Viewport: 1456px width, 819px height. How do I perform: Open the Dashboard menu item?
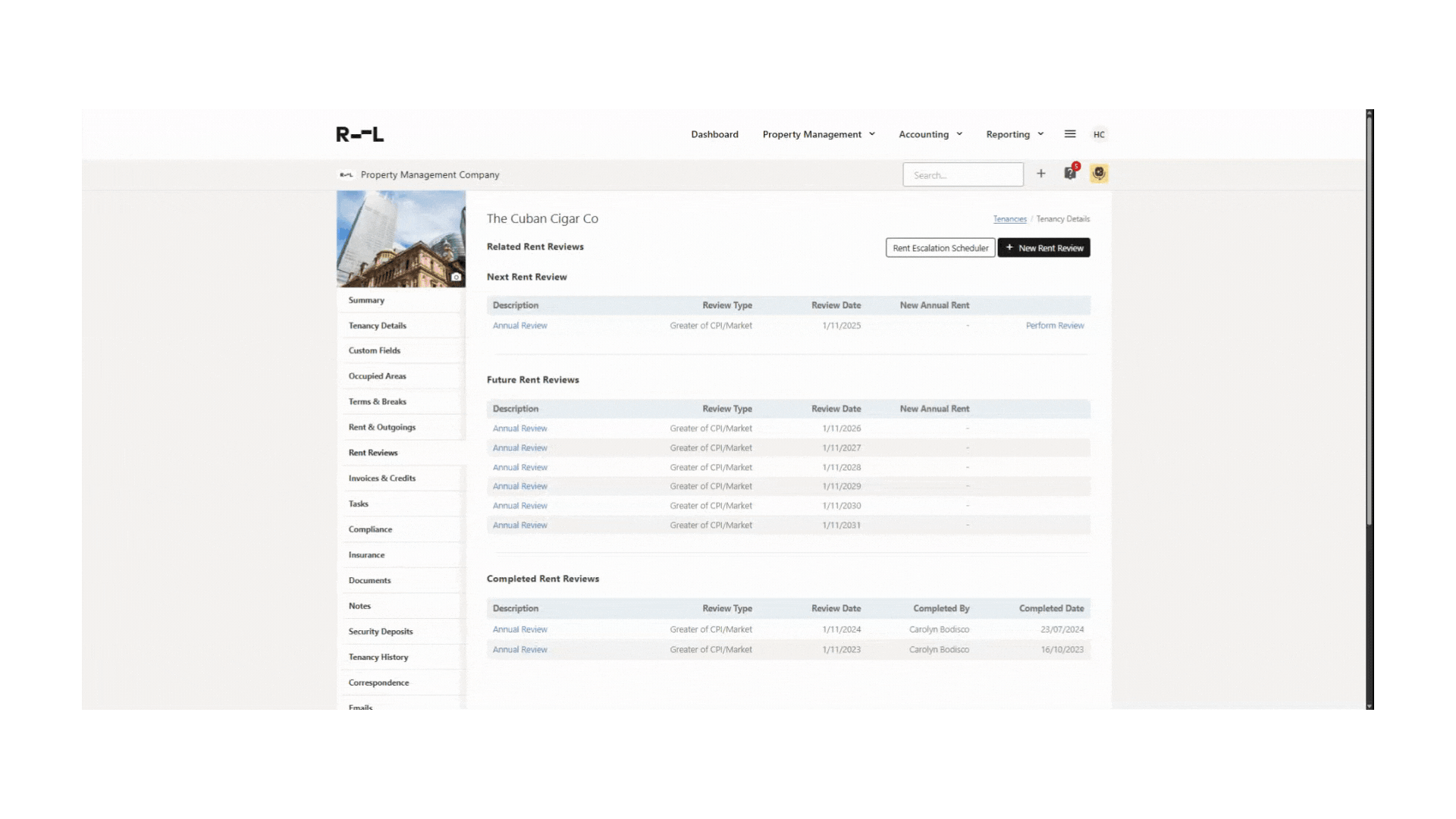714,134
